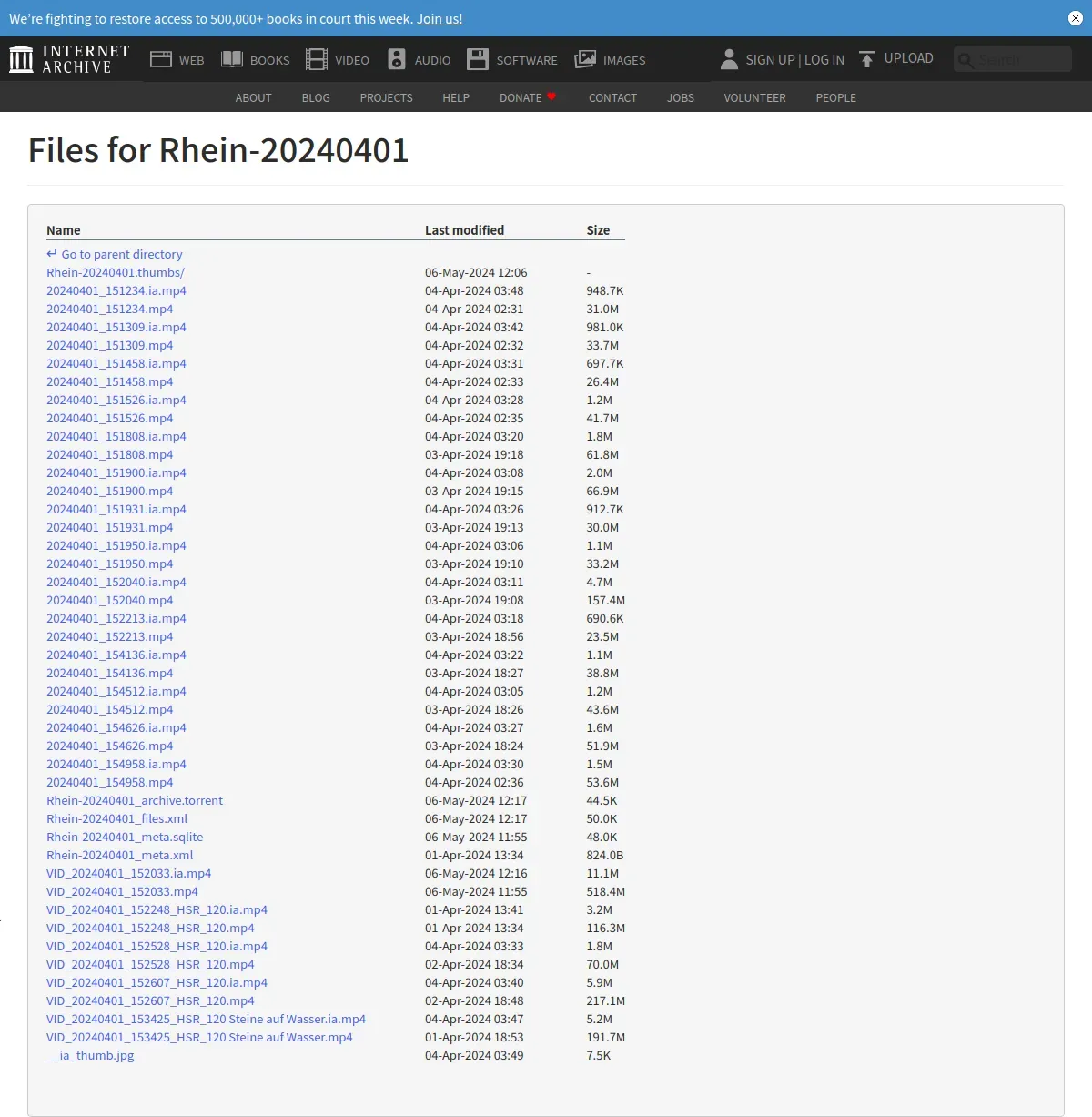Click the Files for Rhein-20240401 heading

click(x=218, y=150)
